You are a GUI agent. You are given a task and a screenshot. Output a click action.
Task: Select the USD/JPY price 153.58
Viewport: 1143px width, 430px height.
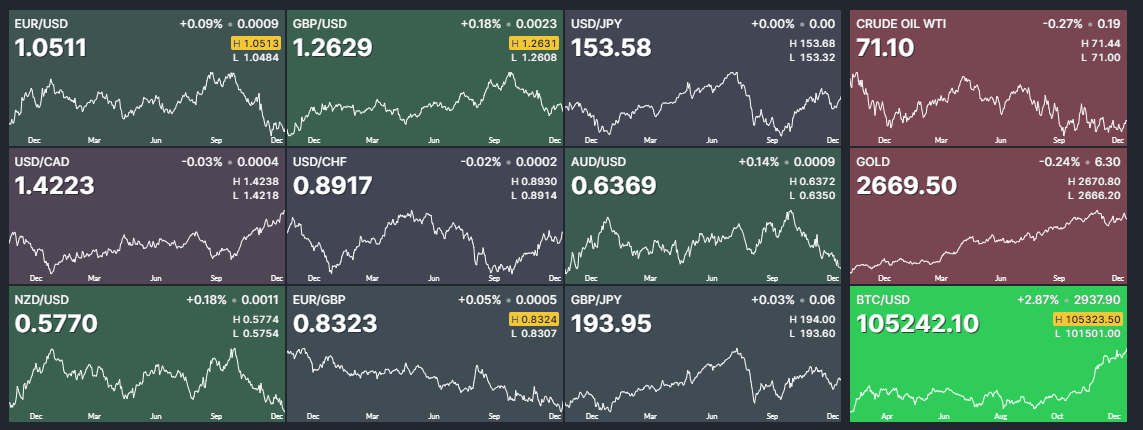[x=610, y=48]
